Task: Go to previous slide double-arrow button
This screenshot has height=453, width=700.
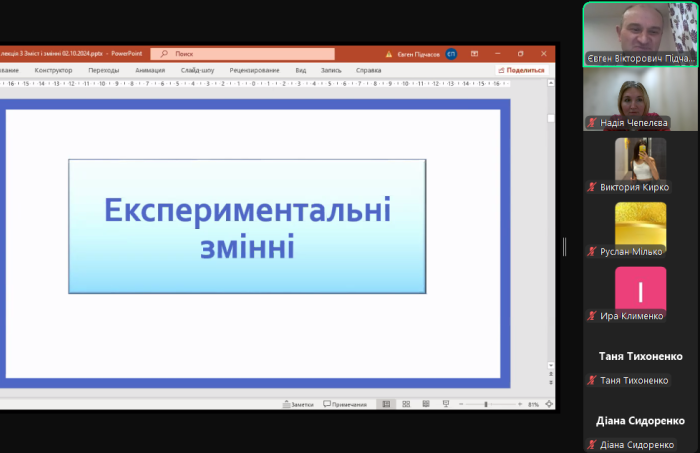Action: pos(551,374)
